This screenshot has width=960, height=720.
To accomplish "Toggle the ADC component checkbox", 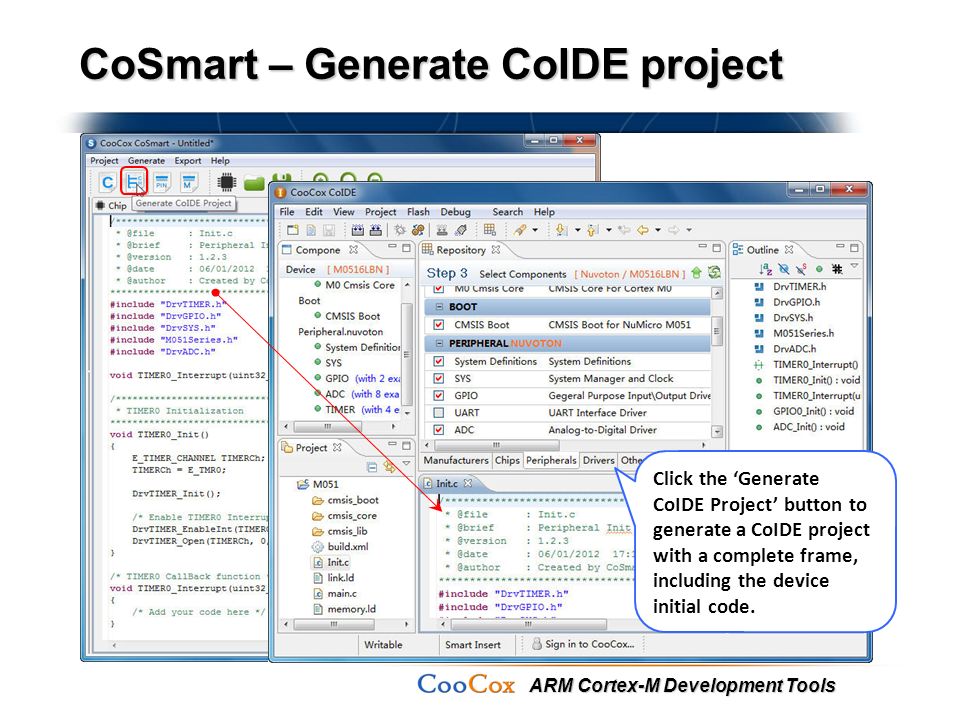I will pos(438,430).
